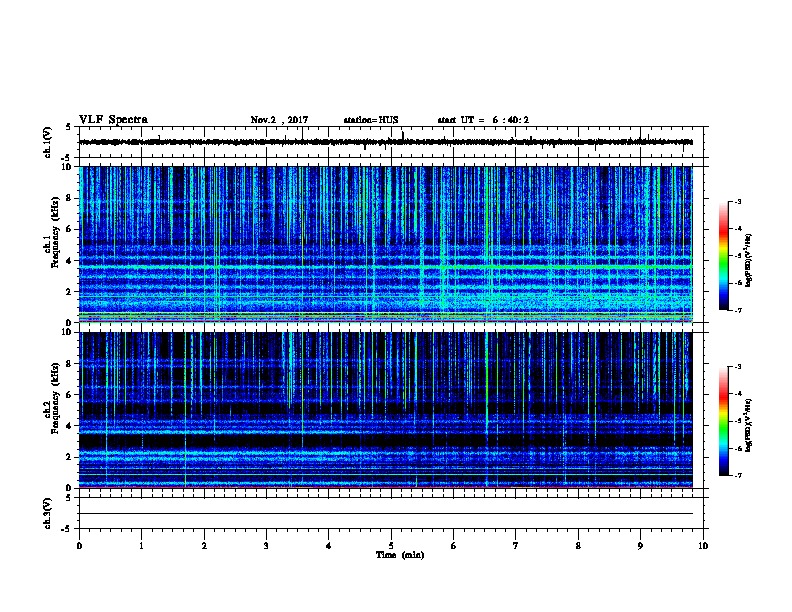792x612 pixels.
Task: Click the "-7" tick on ch.2 colorbar
Action: click(738, 475)
